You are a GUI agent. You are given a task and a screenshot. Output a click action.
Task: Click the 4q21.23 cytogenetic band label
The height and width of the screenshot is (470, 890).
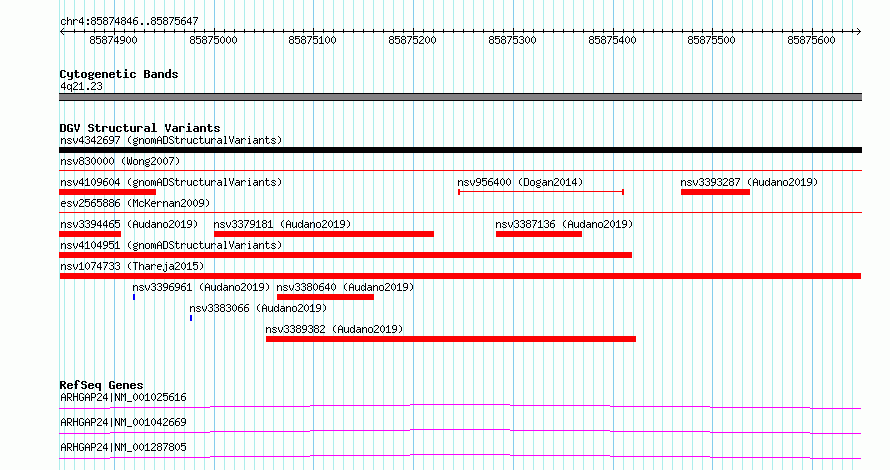tap(82, 86)
